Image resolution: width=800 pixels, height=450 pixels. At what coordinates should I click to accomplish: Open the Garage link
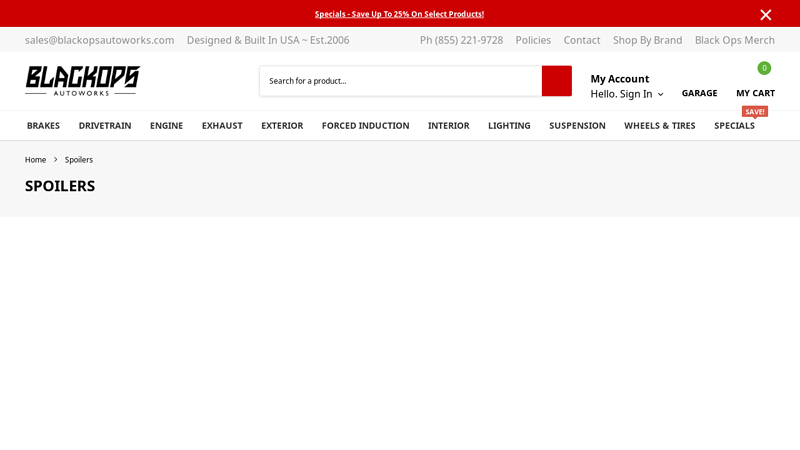point(699,93)
